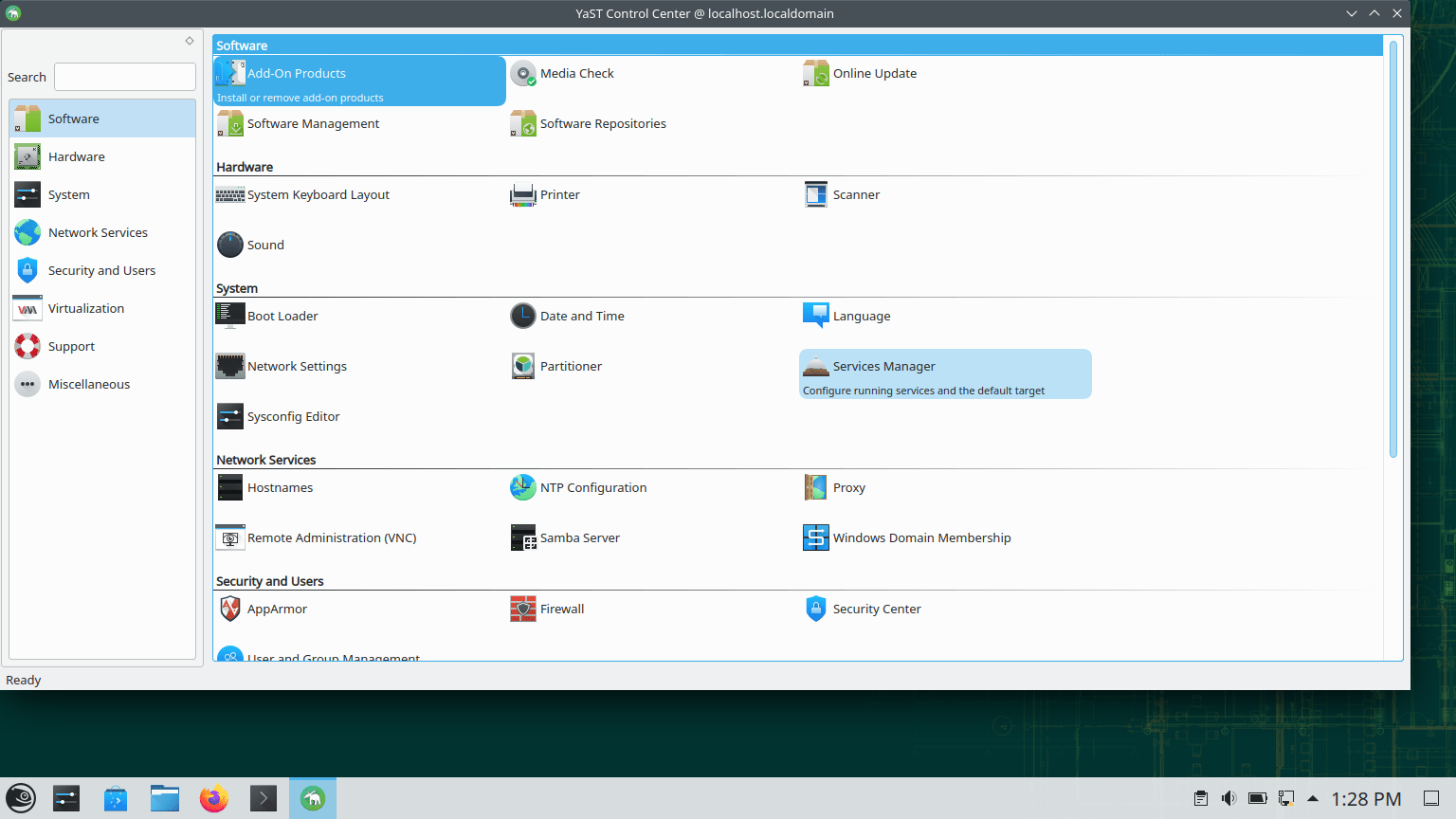1456x819 pixels.
Task: Open the Online Update icon
Action: (816, 73)
